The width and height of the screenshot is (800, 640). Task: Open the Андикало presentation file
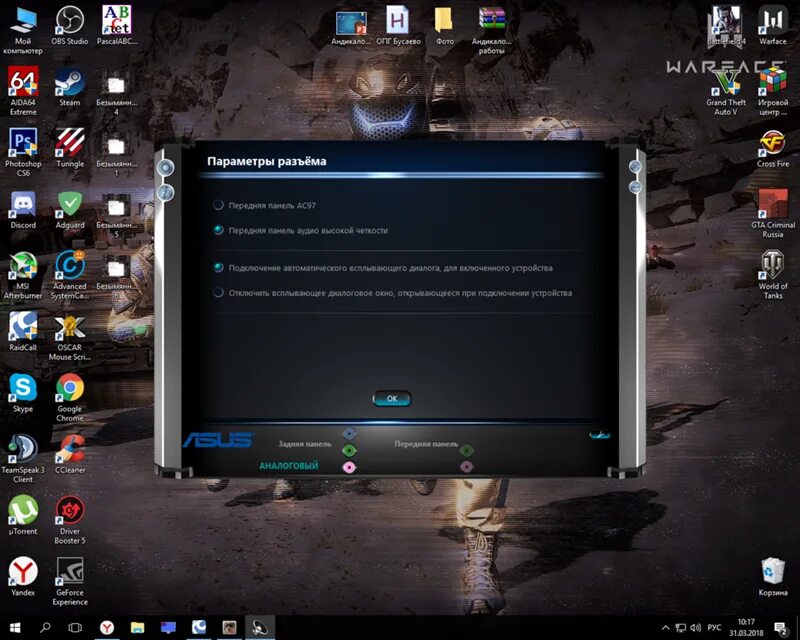point(351,28)
